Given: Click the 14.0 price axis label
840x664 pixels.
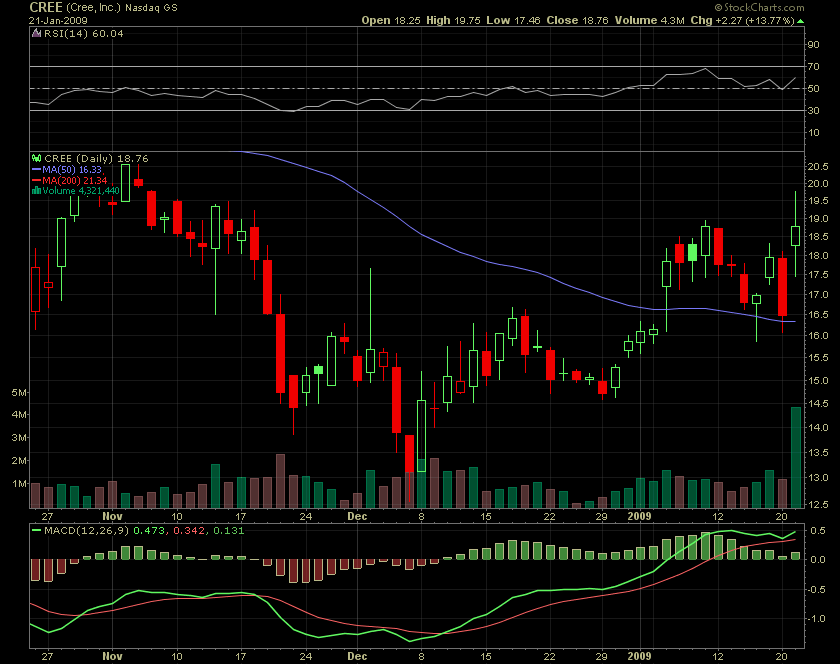Looking at the screenshot, I should pos(818,428).
